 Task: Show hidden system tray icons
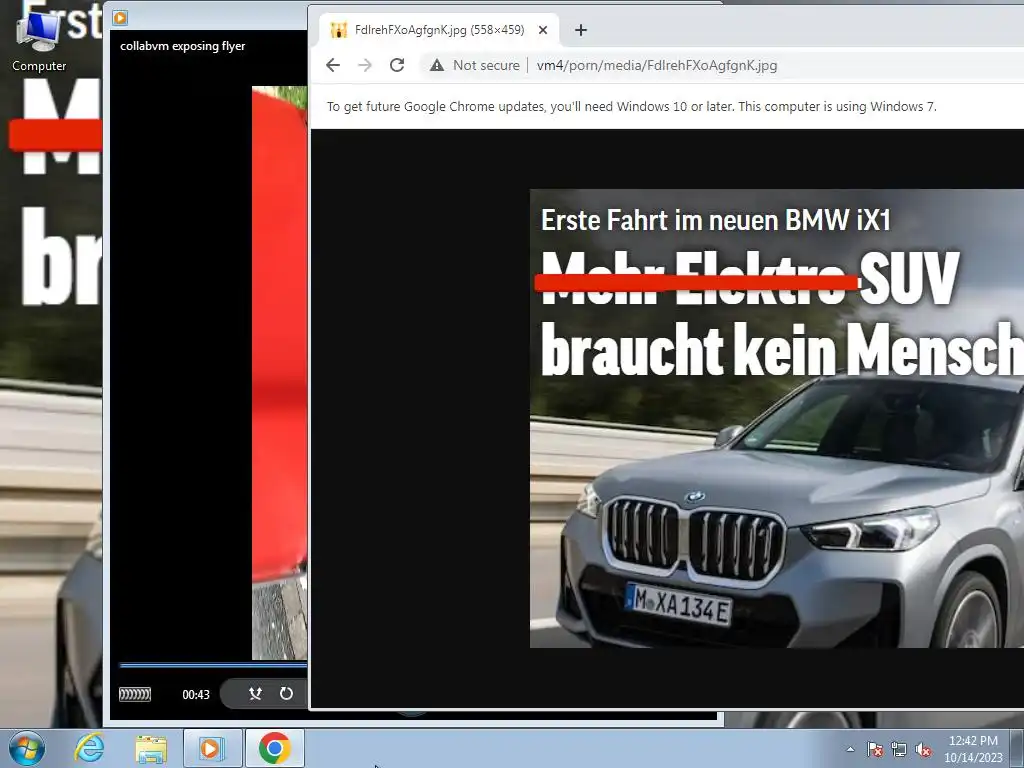[x=850, y=749]
